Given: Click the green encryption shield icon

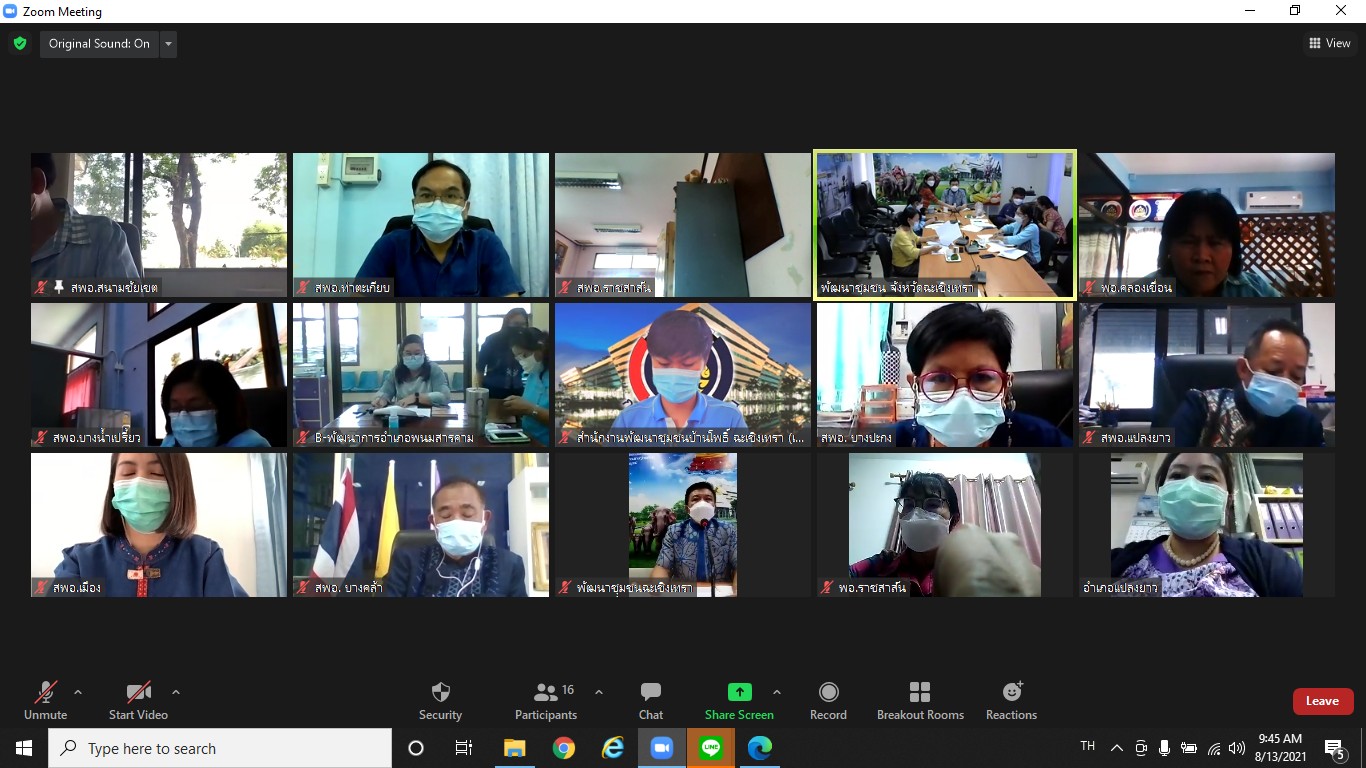Looking at the screenshot, I should (20, 44).
